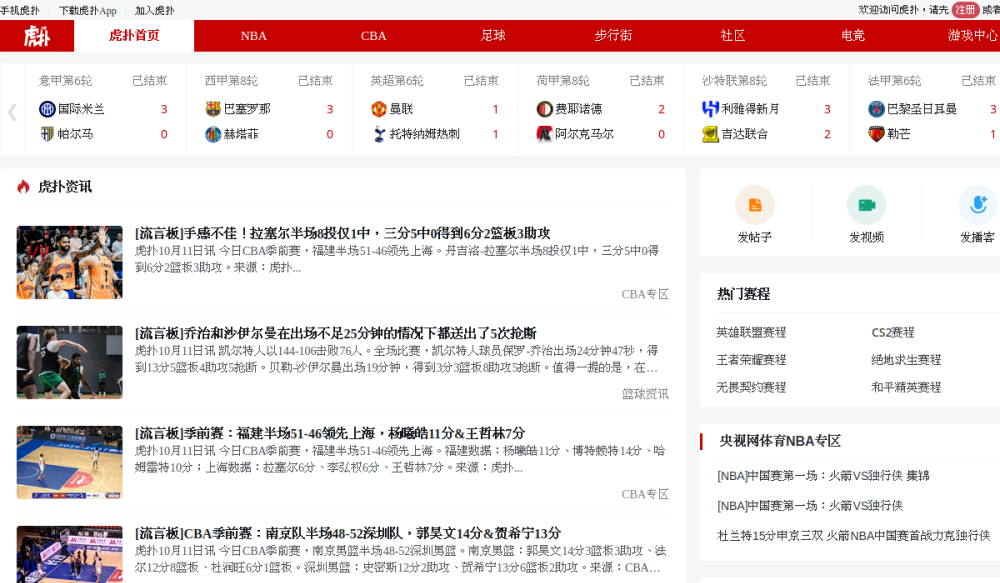
Task: Go to previous matches with left arrow
Action: click(12, 112)
